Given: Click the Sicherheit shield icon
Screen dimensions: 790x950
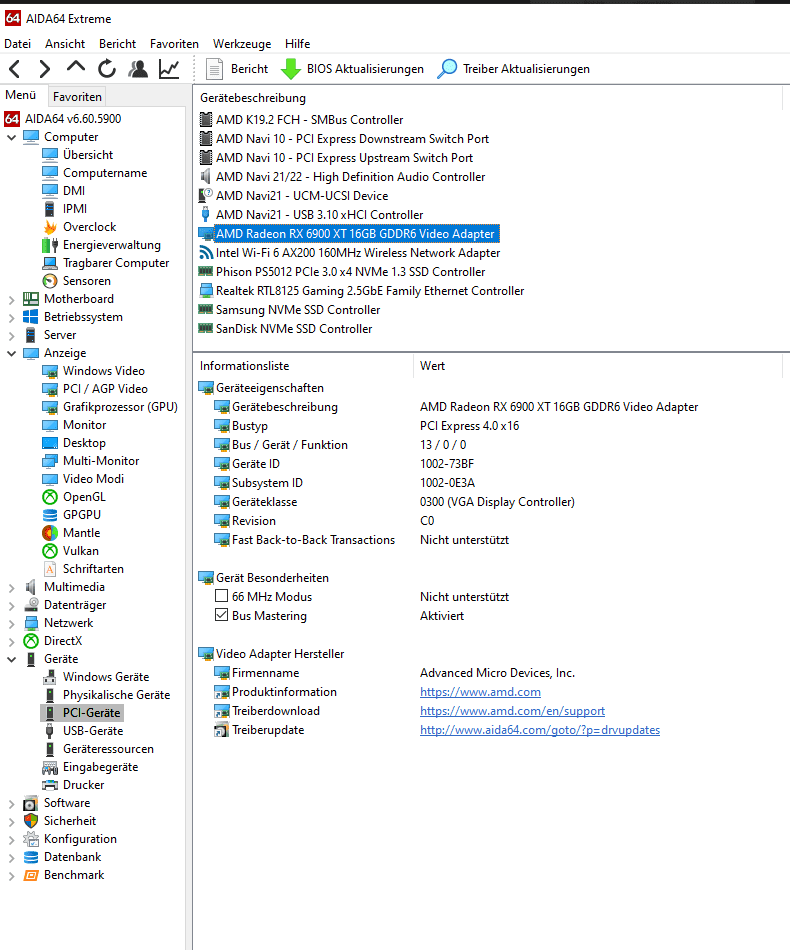Looking at the screenshot, I should click(x=31, y=821).
